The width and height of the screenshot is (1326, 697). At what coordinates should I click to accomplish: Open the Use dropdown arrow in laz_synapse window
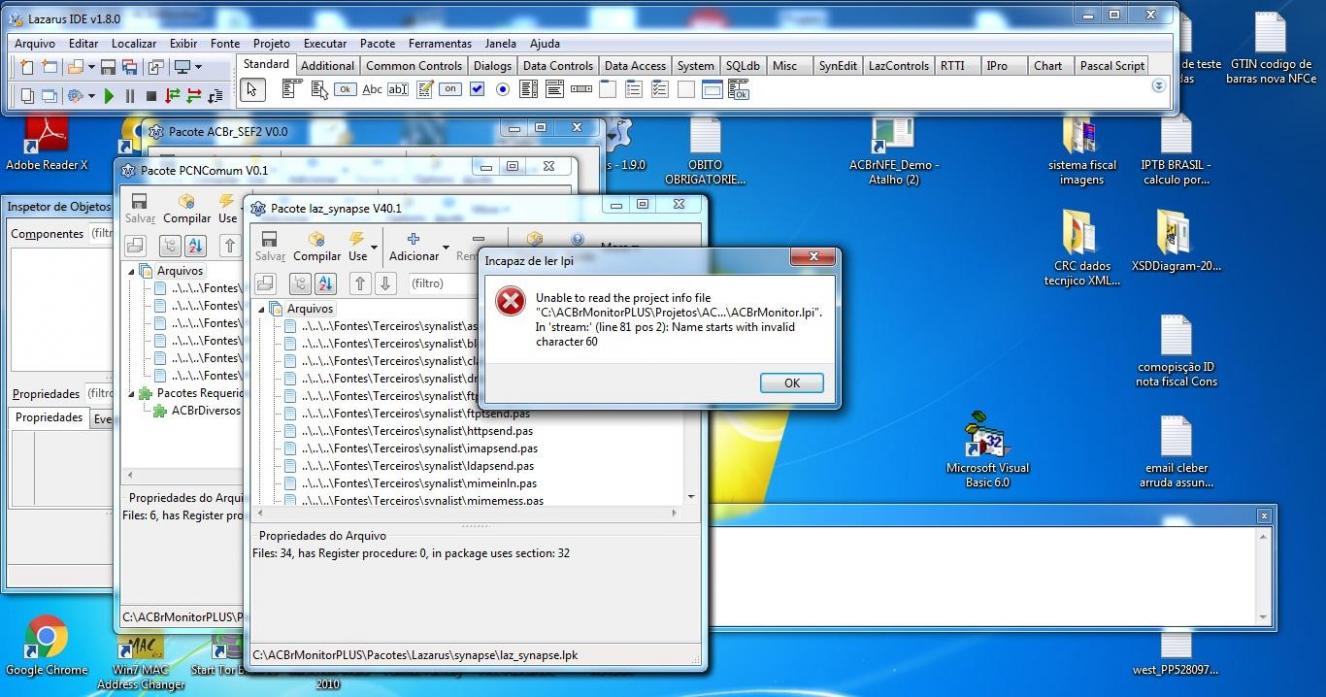(x=375, y=247)
